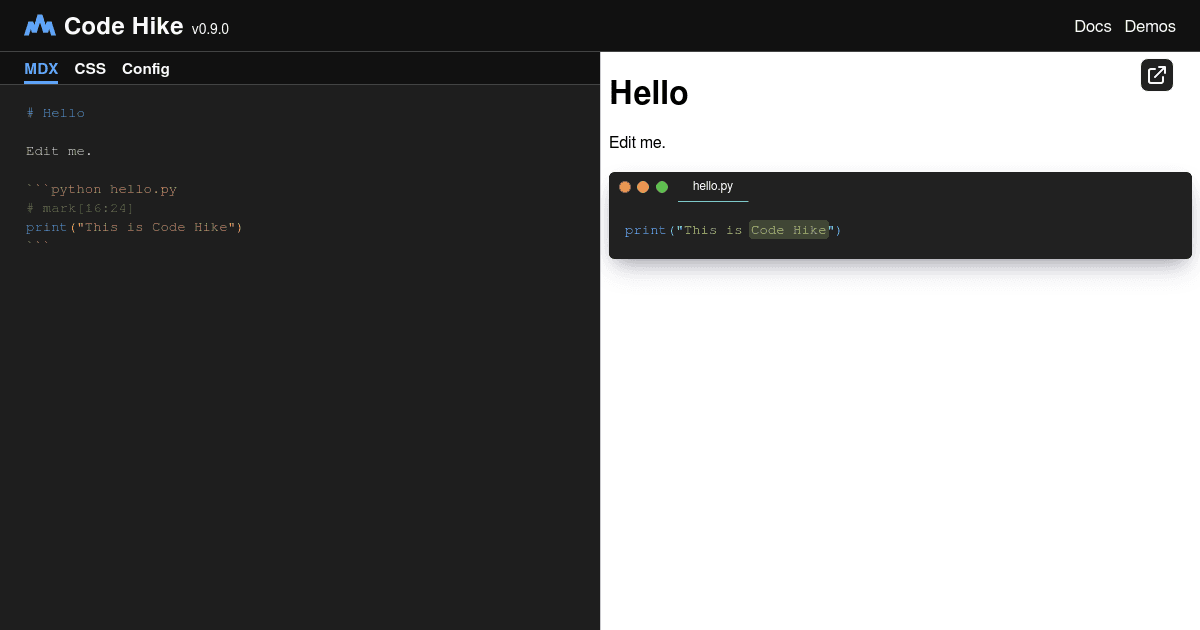Click the highlighted Code Hike text in preview
Viewport: 1200px width, 630px height.
coord(789,230)
